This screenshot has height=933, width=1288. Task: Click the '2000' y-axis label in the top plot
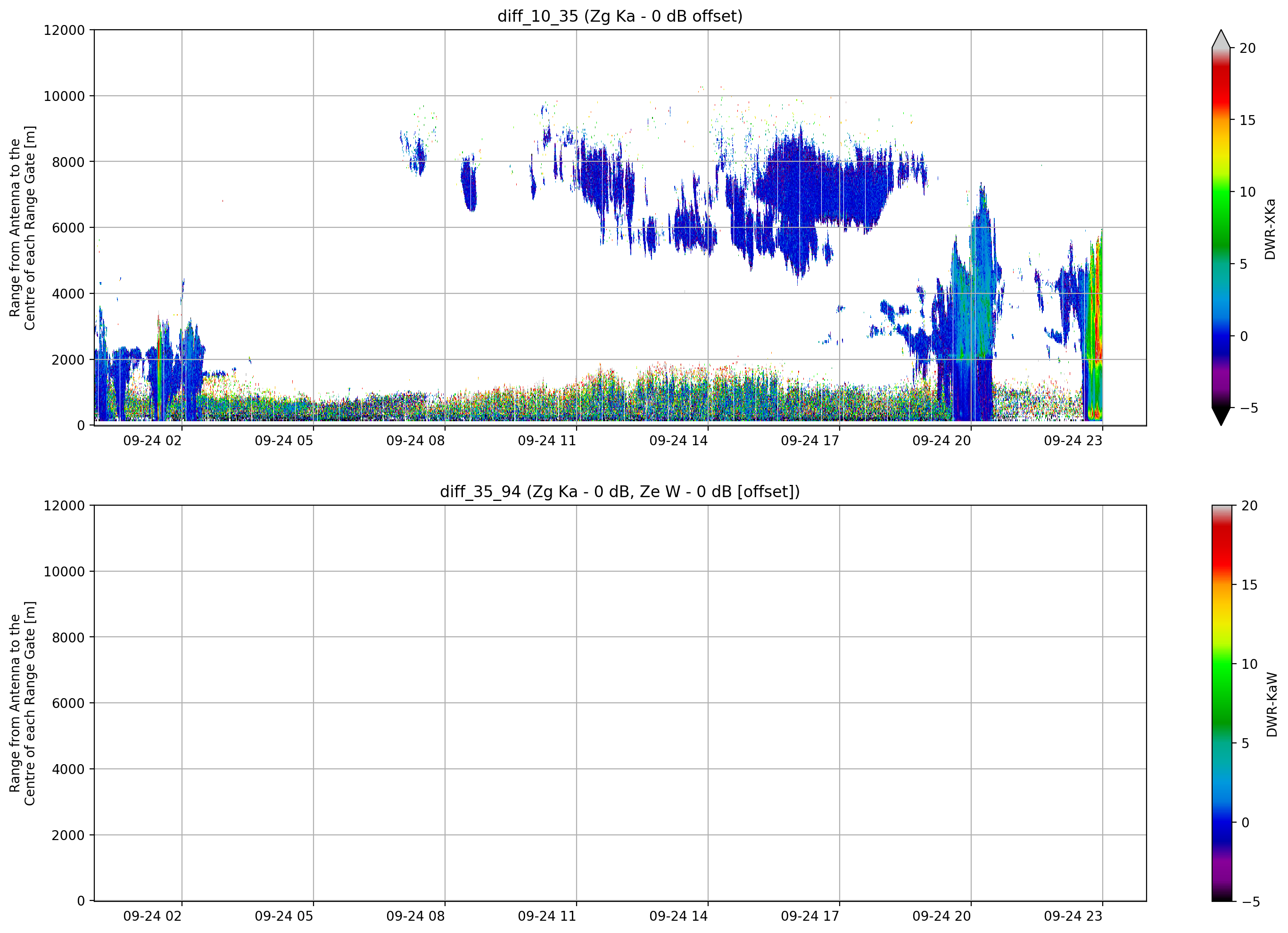[x=68, y=360]
